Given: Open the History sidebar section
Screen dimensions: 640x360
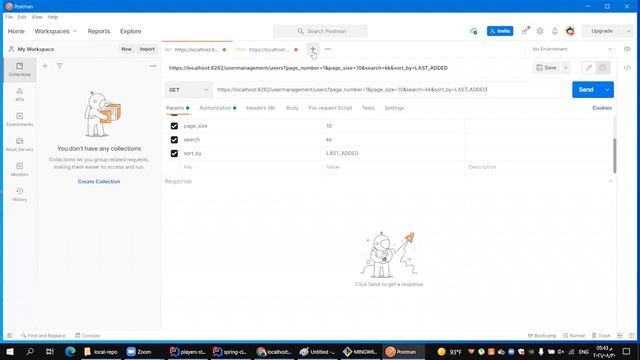Looking at the screenshot, I should [20, 194].
